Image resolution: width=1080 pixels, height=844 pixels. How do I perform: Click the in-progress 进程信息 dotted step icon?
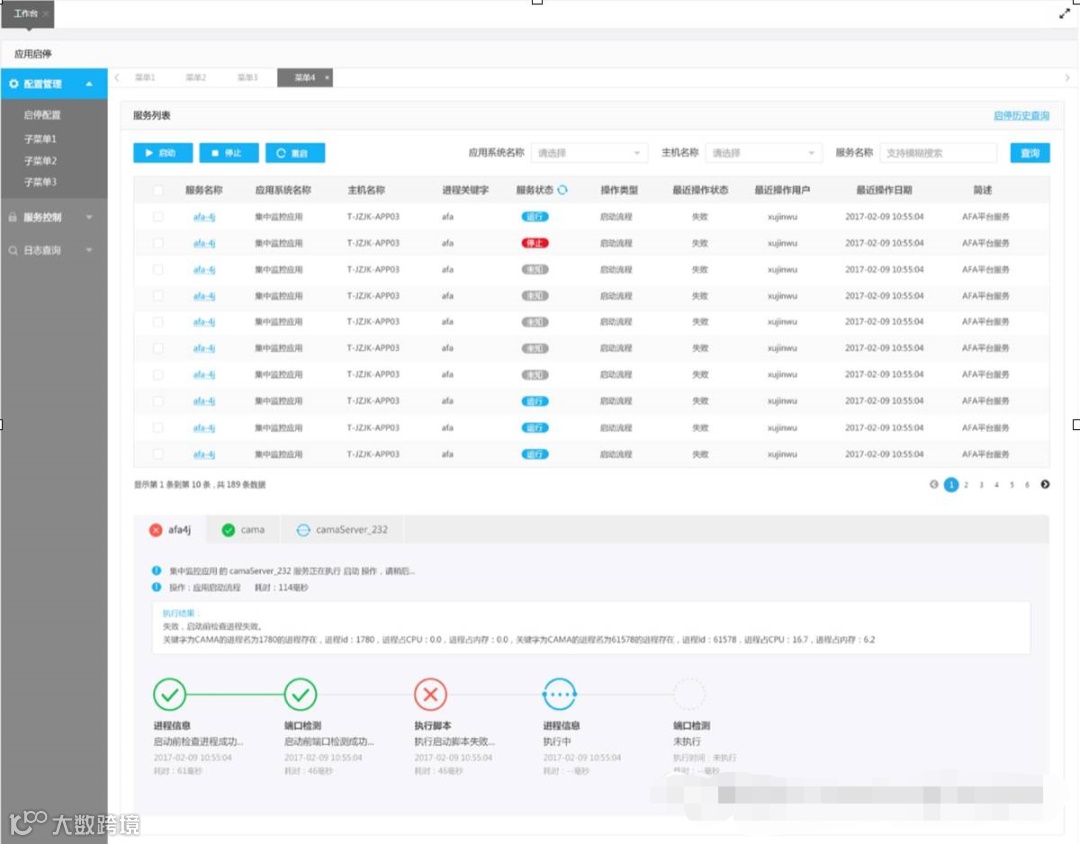(559, 694)
